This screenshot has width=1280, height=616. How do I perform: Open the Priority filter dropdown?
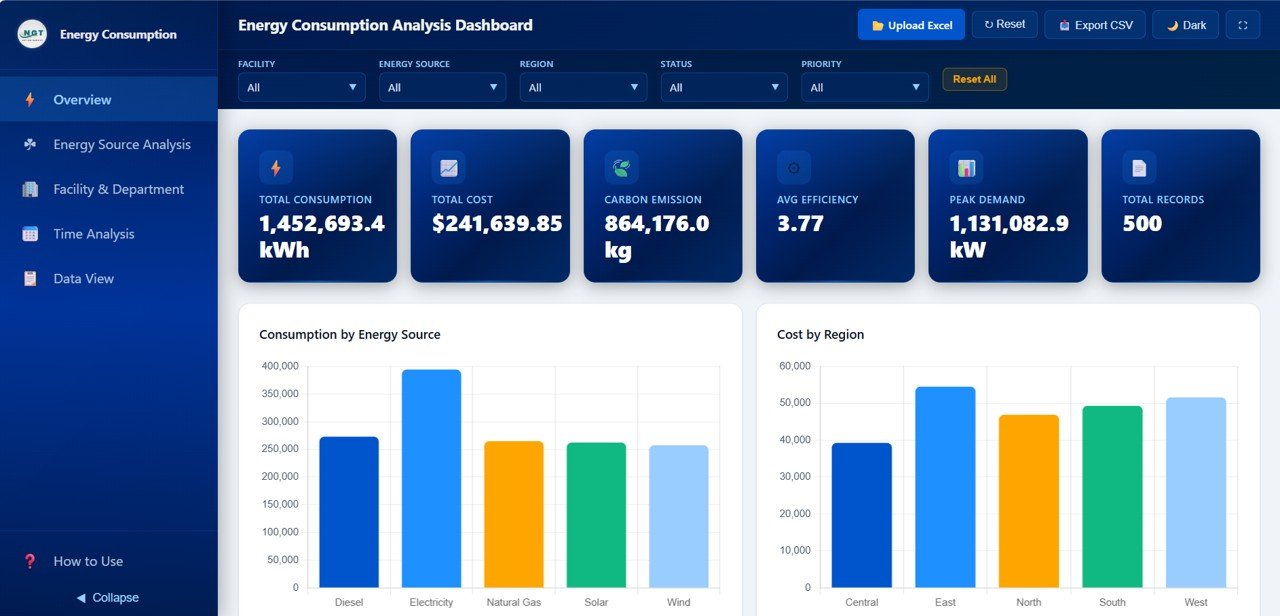(865, 88)
